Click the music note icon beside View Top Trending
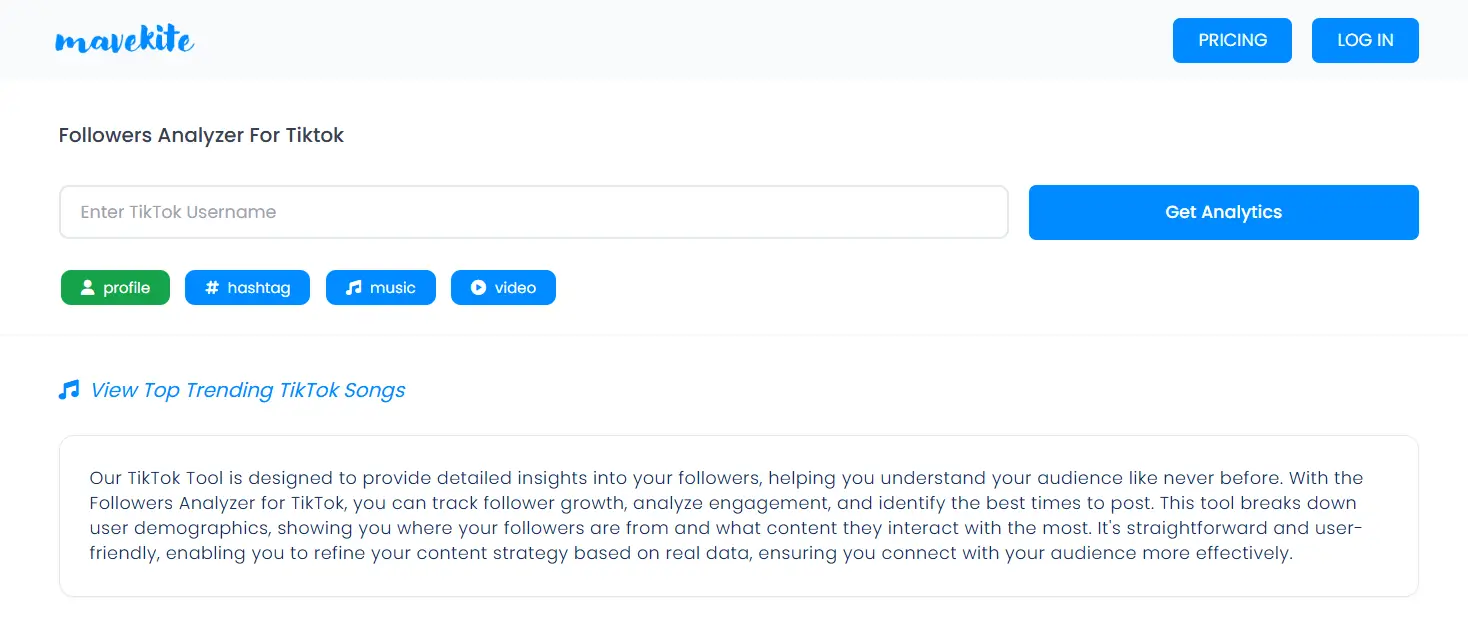The image size is (1468, 638). pyautogui.click(x=68, y=390)
